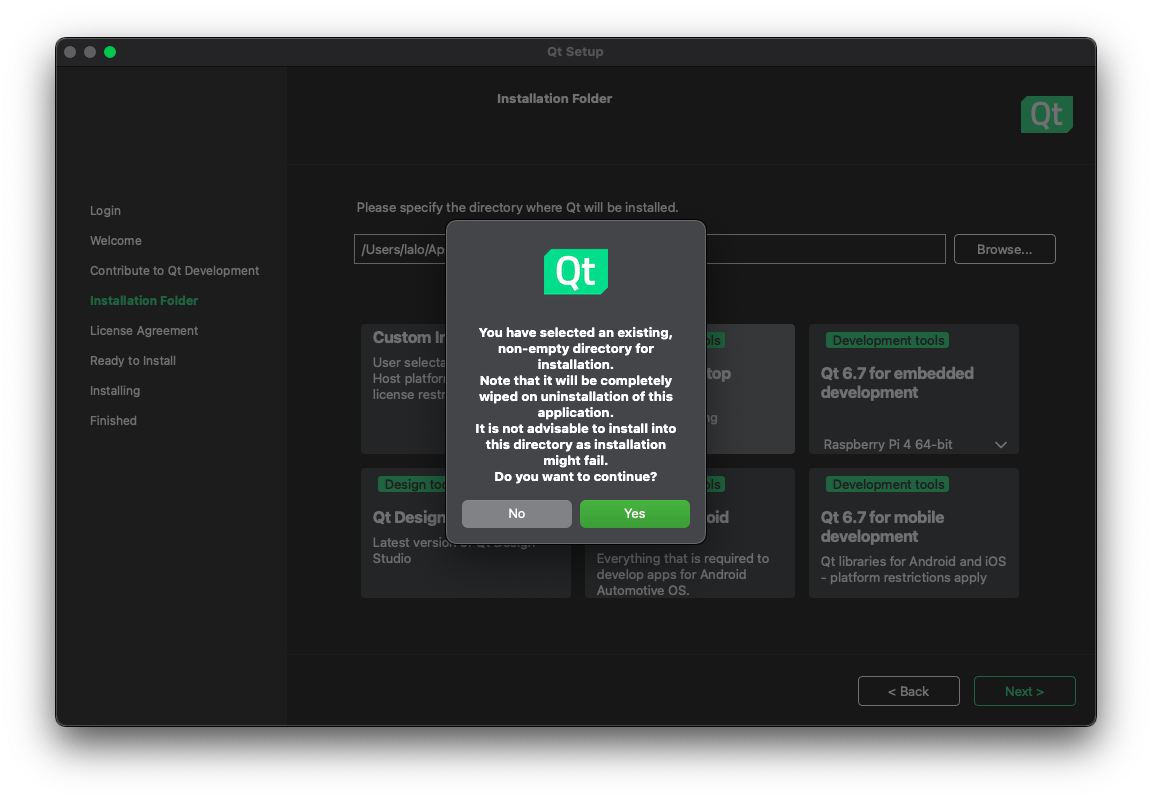Proceed with the Next > button
The width and height of the screenshot is (1152, 800).
tap(1024, 691)
